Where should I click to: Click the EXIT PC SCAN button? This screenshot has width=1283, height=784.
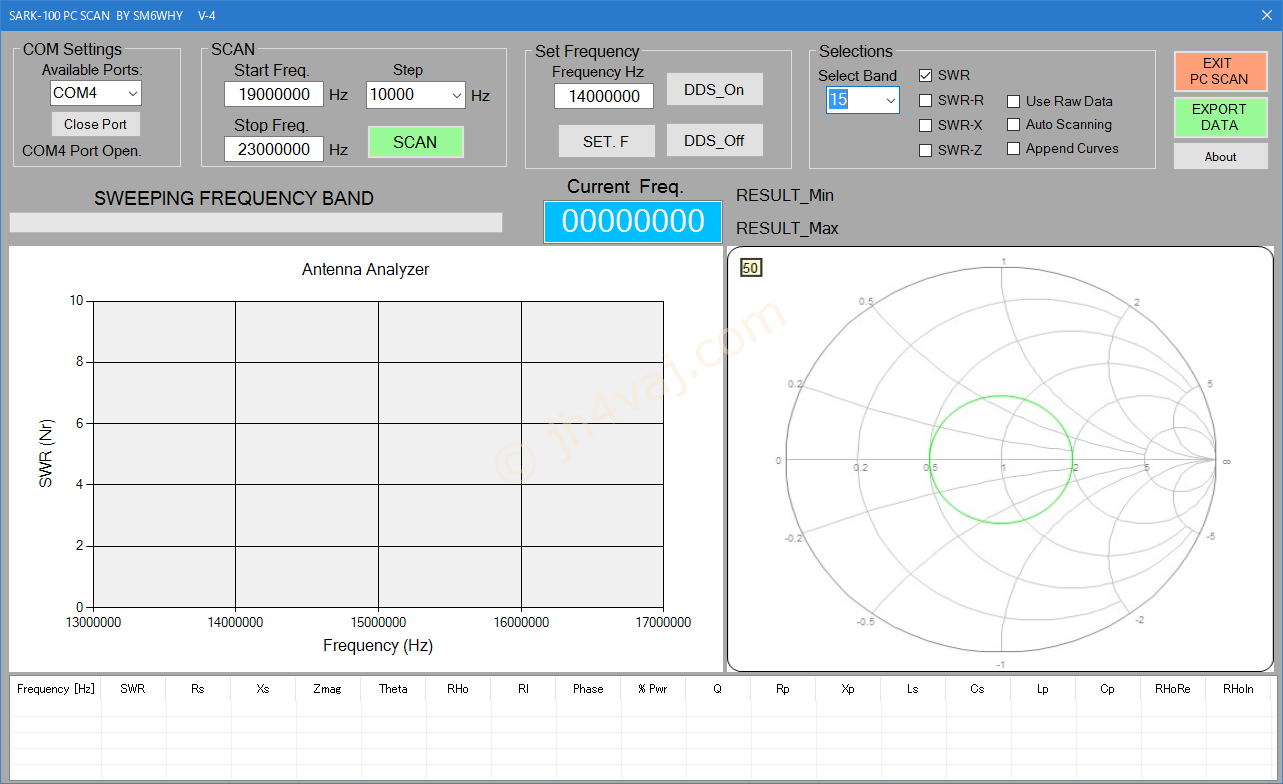1220,71
